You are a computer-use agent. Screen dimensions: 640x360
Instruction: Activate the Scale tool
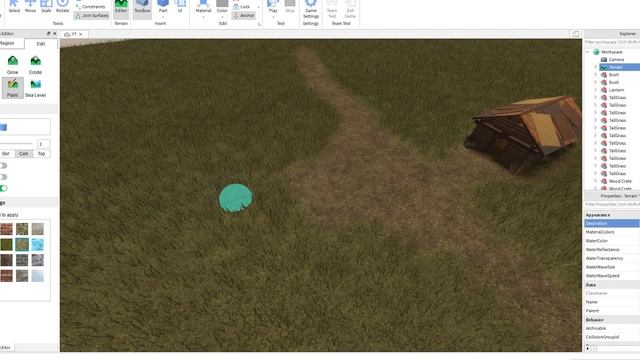46,7
